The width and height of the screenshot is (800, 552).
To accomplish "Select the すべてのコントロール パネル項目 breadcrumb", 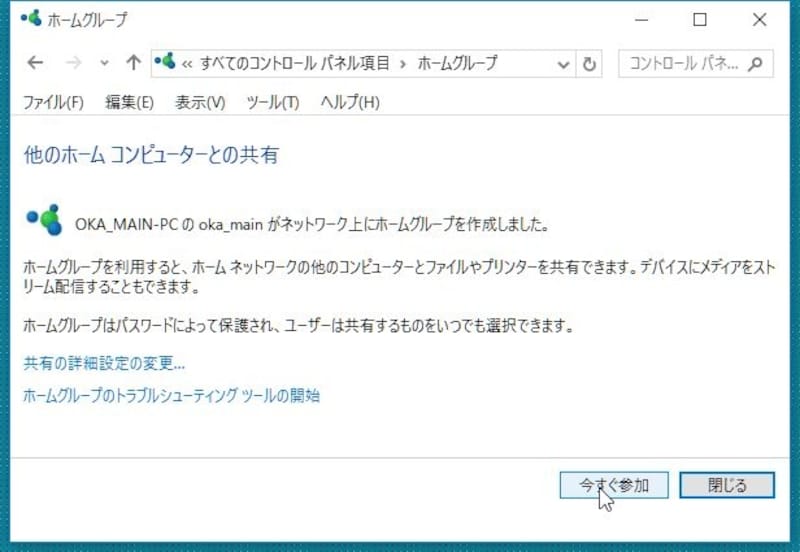I will pyautogui.click(x=294, y=63).
